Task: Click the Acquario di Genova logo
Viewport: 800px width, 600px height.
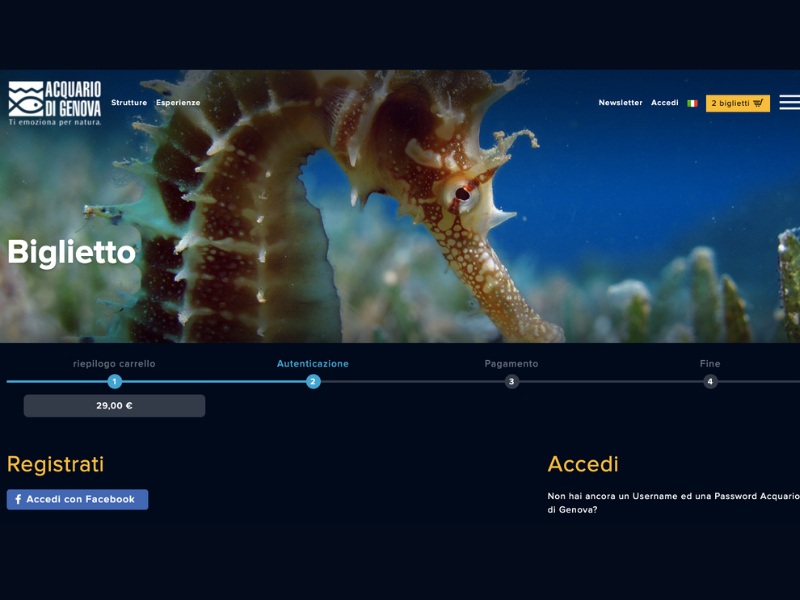Action: [x=55, y=103]
